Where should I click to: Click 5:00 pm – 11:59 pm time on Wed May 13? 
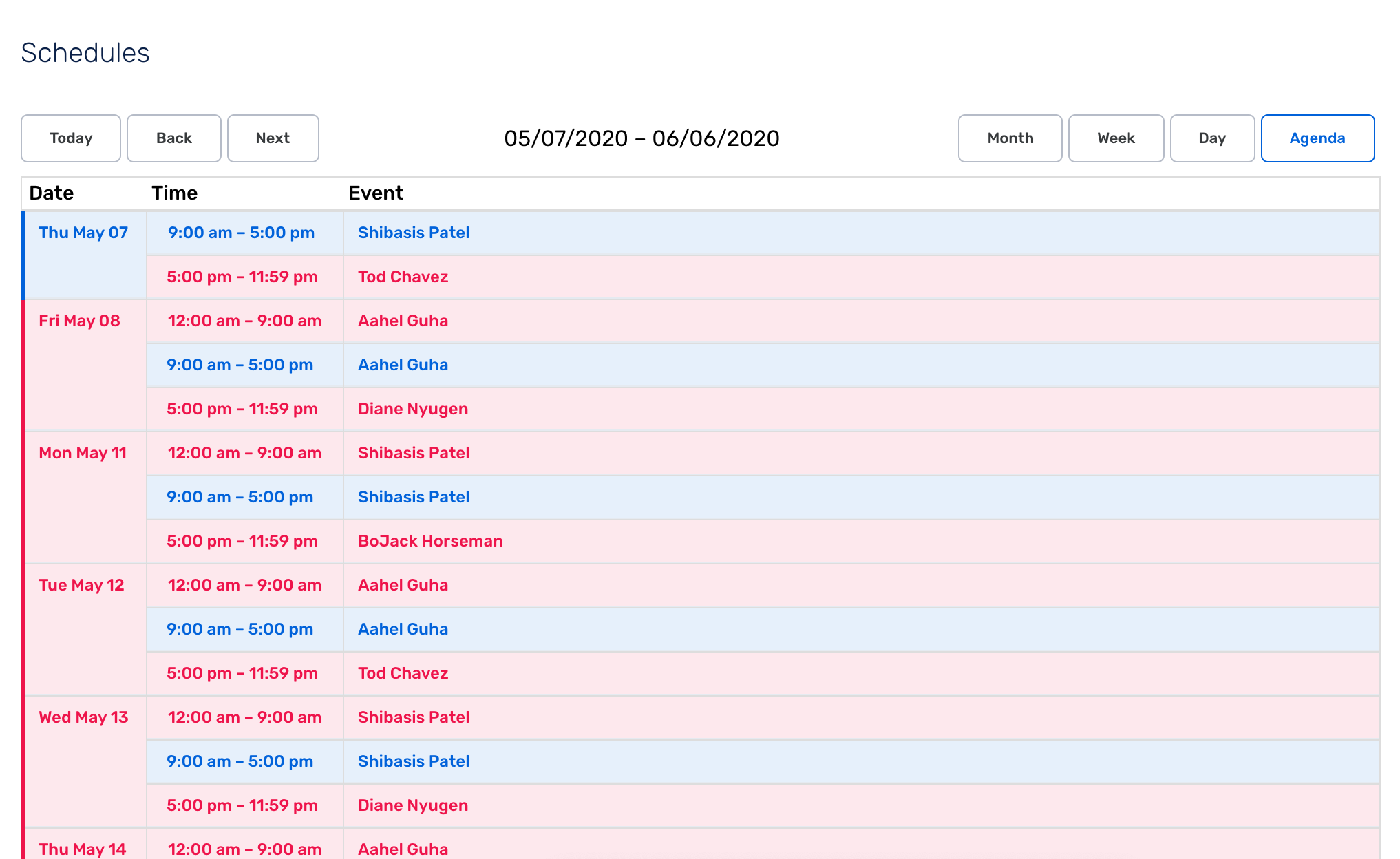pos(245,805)
